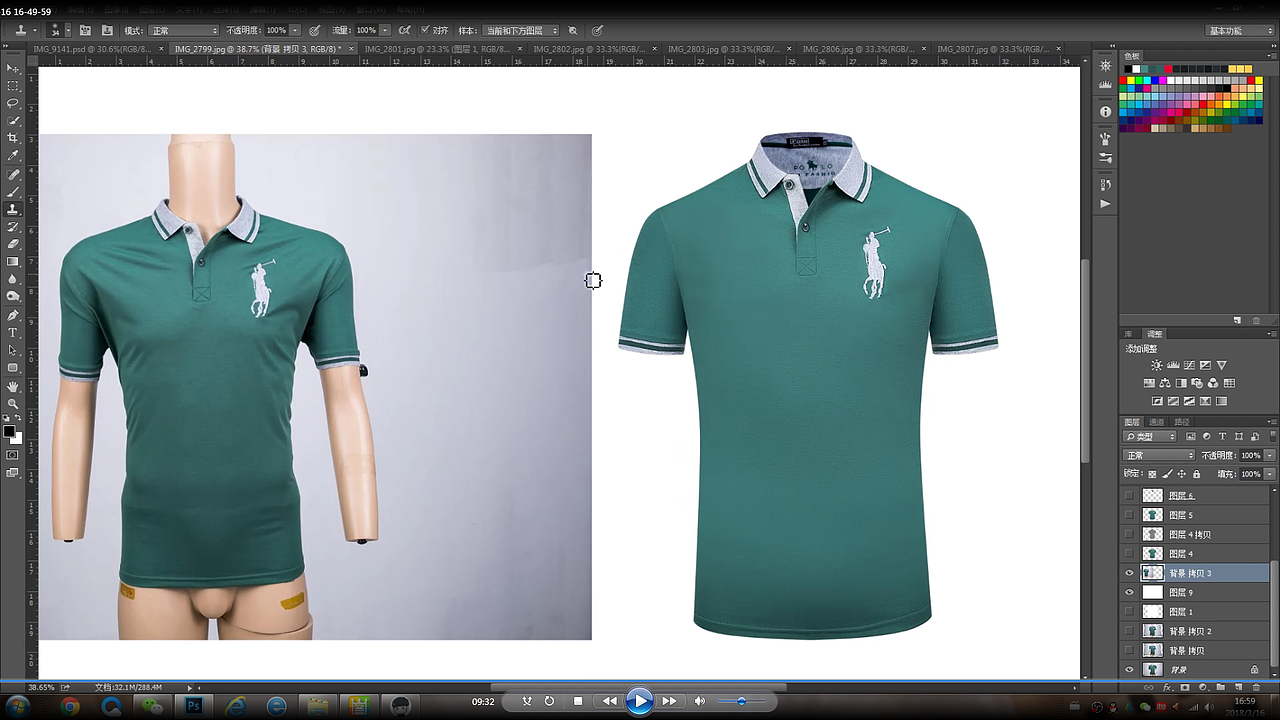Add a Brightness/Contrast adjustment
This screenshot has width=1280, height=720.
(x=1157, y=366)
